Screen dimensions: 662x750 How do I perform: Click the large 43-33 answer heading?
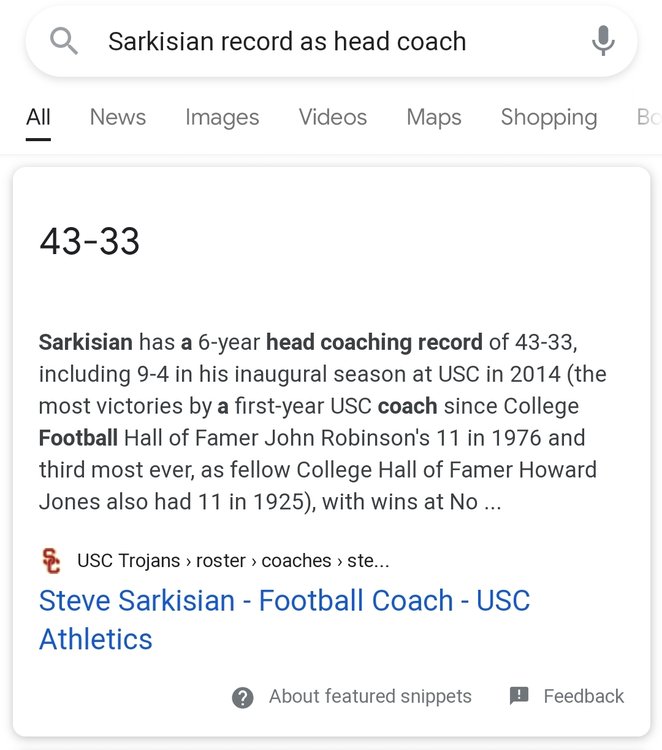point(90,242)
